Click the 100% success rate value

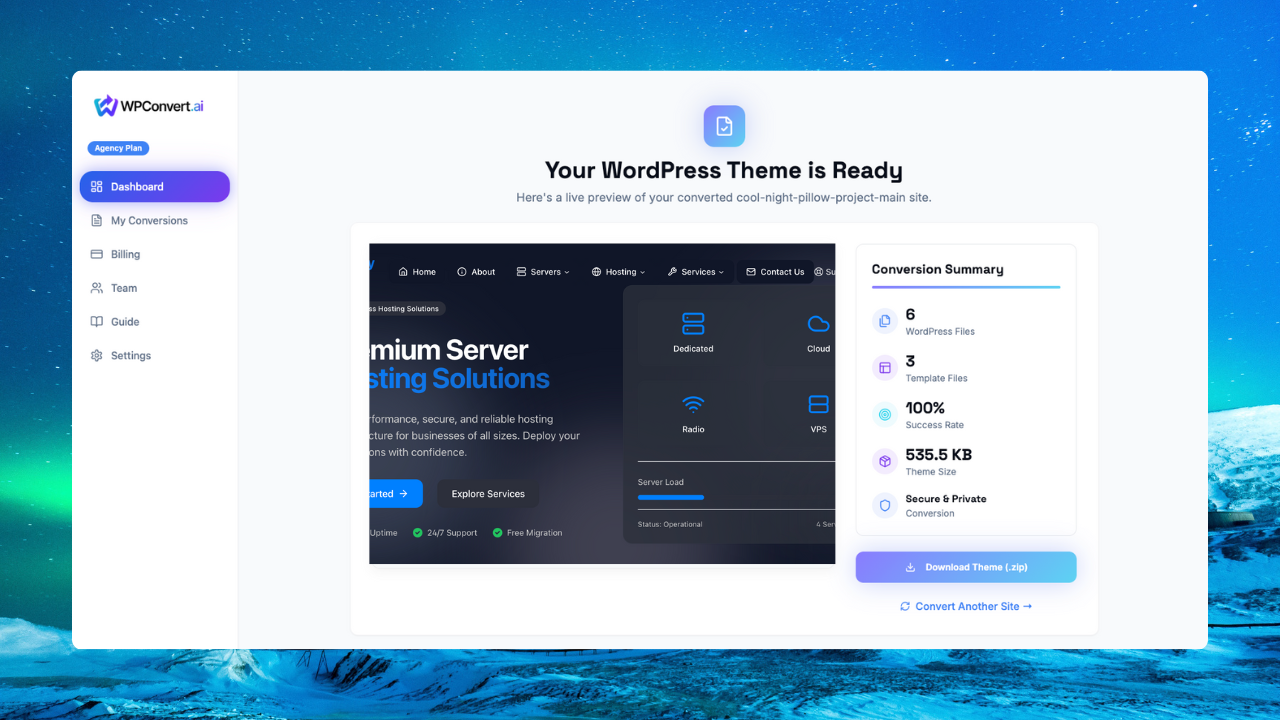[x=925, y=408]
